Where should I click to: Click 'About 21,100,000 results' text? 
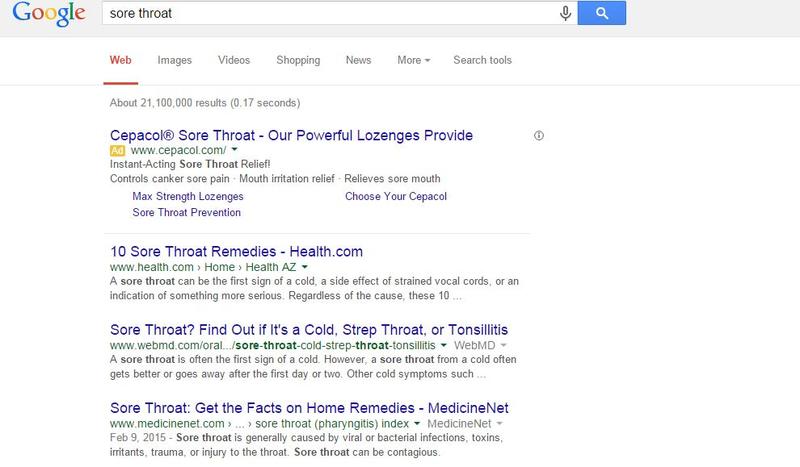click(205, 103)
